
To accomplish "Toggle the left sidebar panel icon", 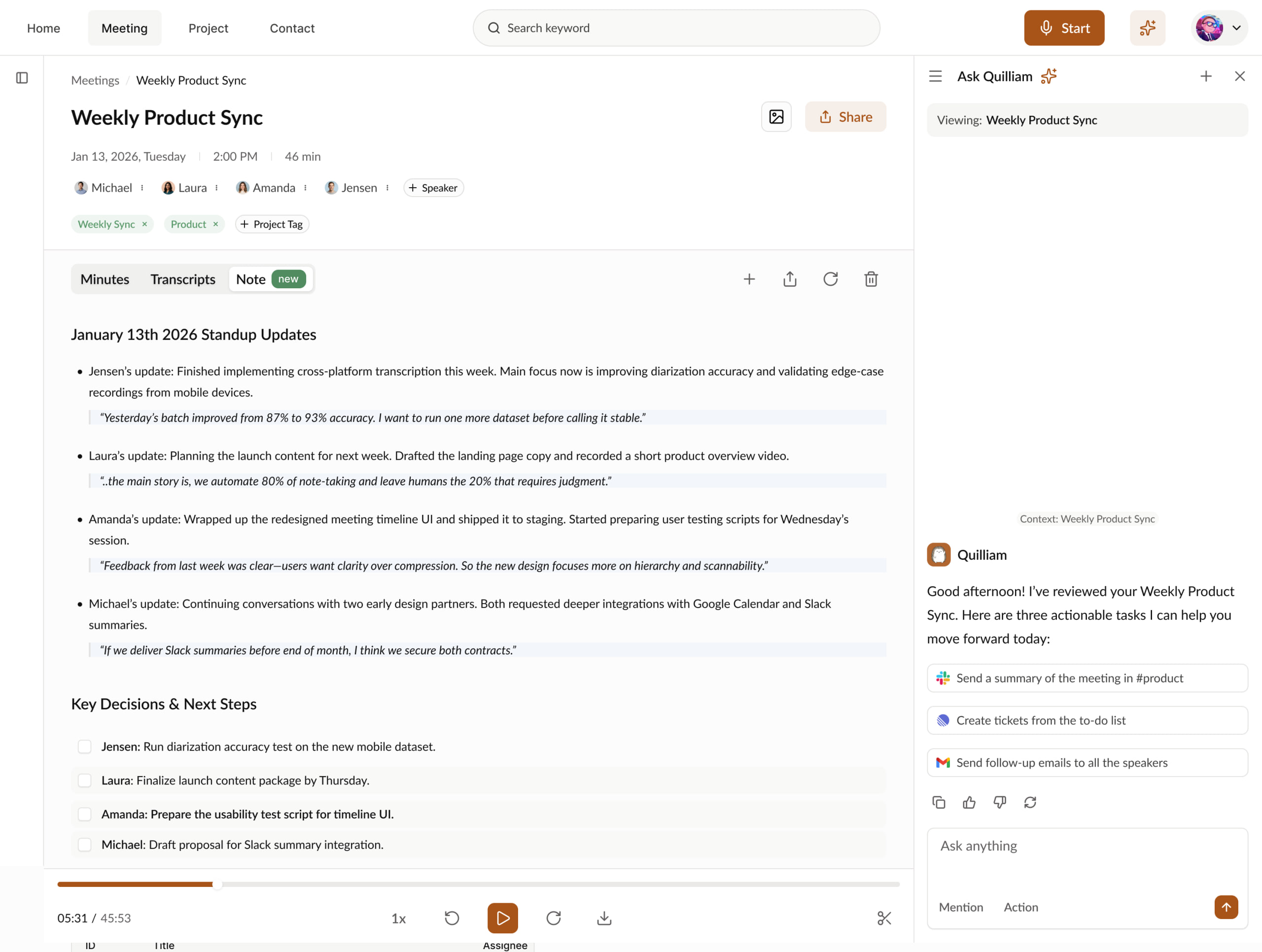I will tap(22, 78).
